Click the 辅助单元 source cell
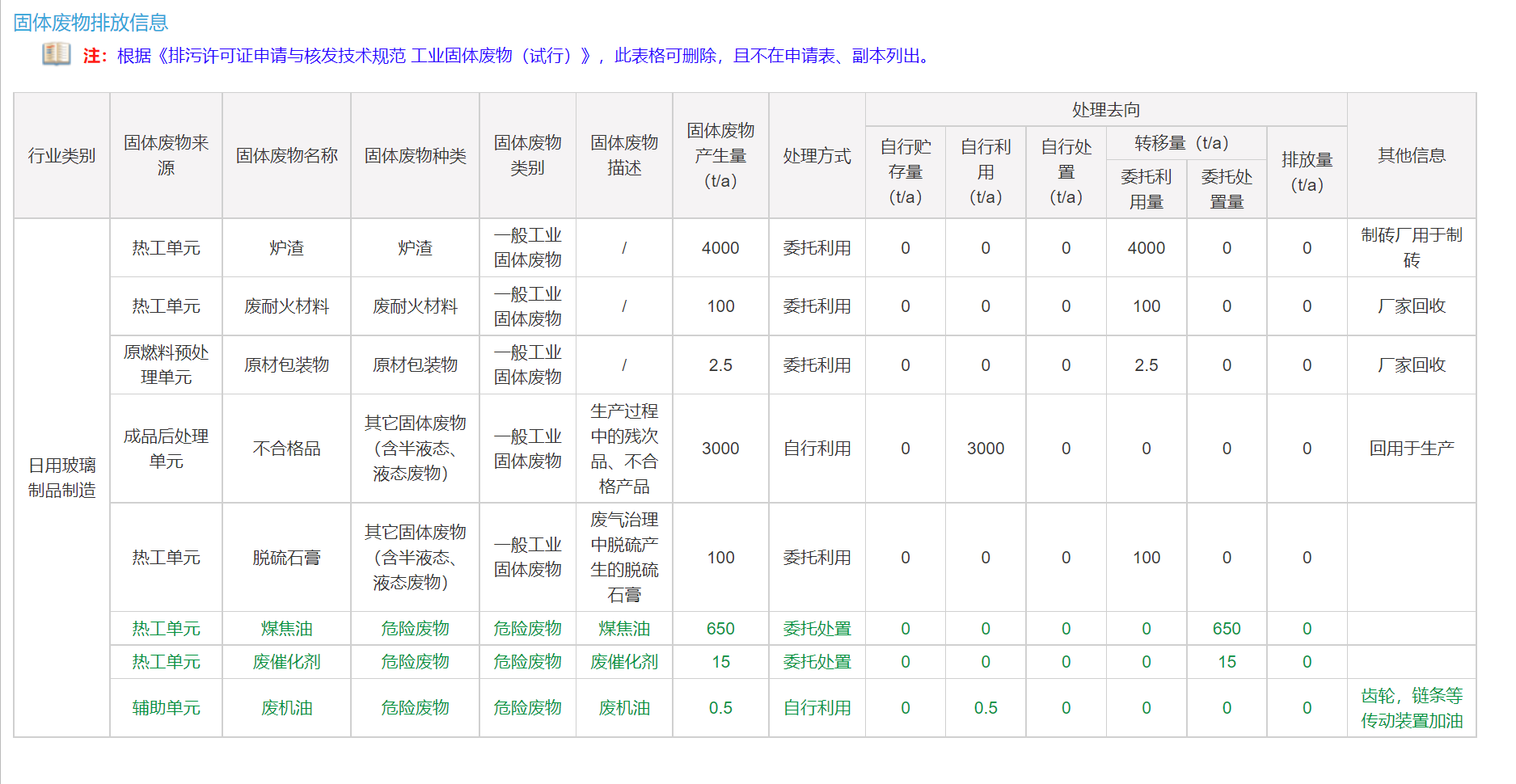Viewport: 1516px width, 784px height. click(166, 707)
